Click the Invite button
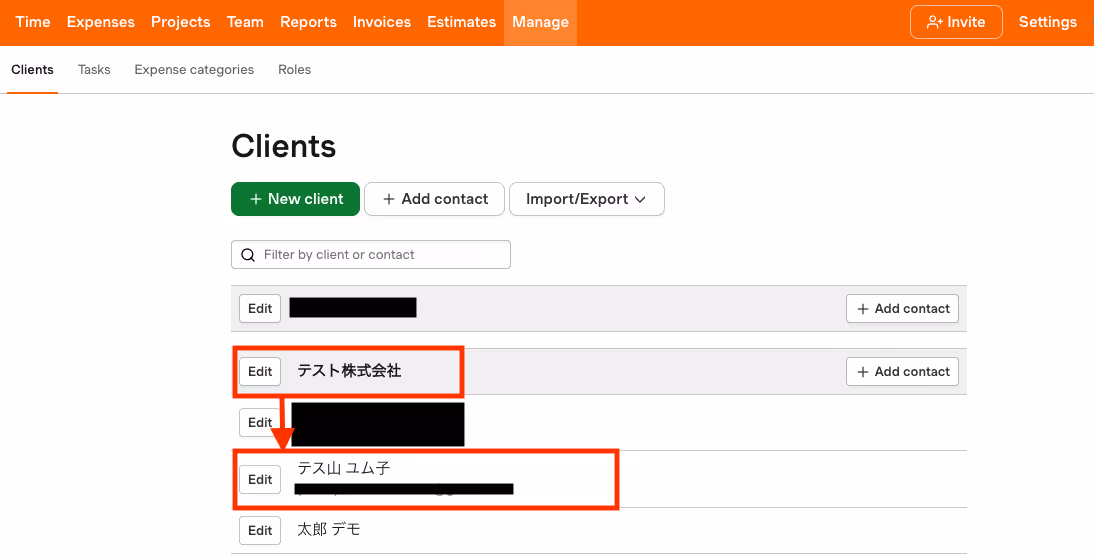 pyautogui.click(x=956, y=22)
